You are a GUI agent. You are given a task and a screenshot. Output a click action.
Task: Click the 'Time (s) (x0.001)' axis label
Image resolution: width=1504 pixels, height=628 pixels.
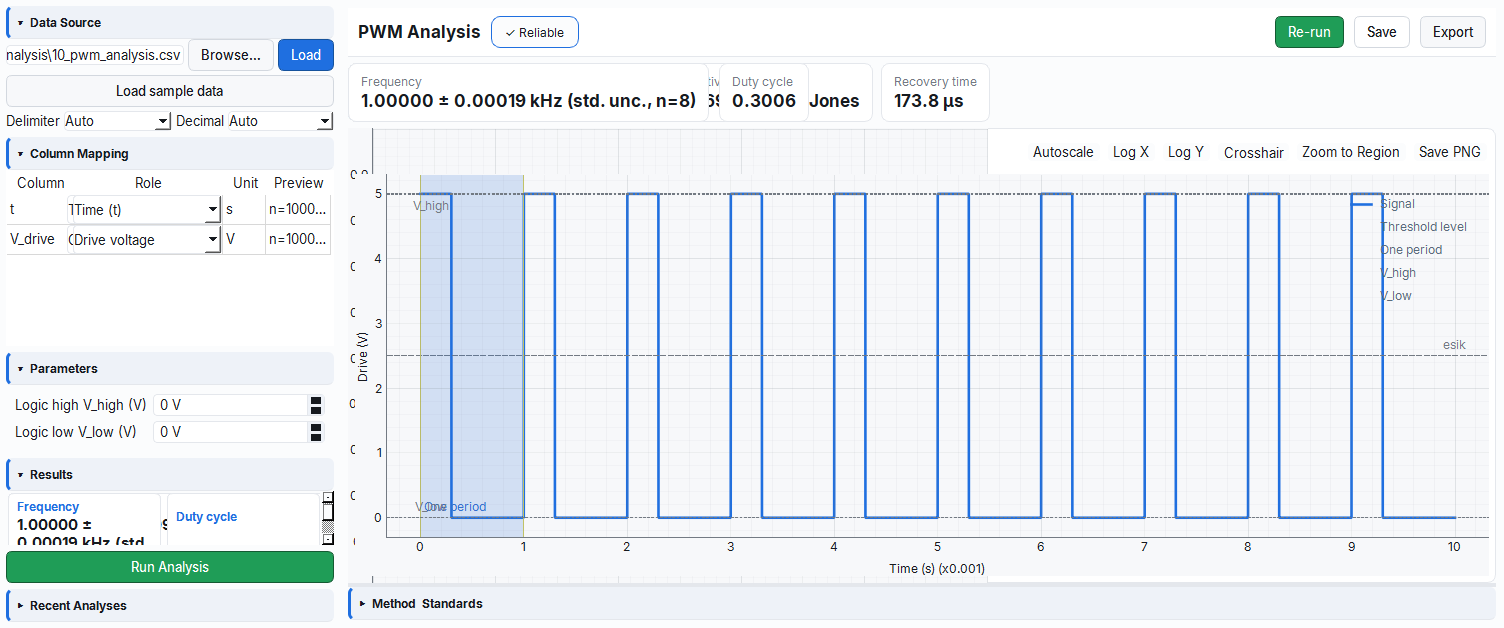click(937, 569)
